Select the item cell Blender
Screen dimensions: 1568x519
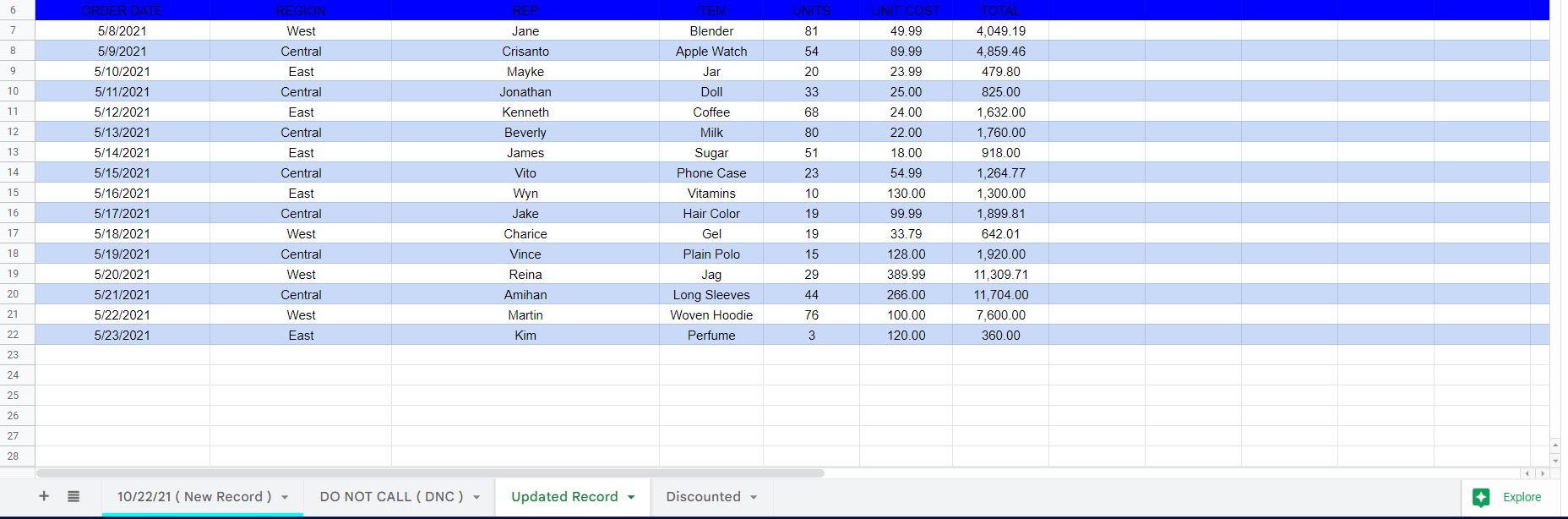[x=711, y=30]
